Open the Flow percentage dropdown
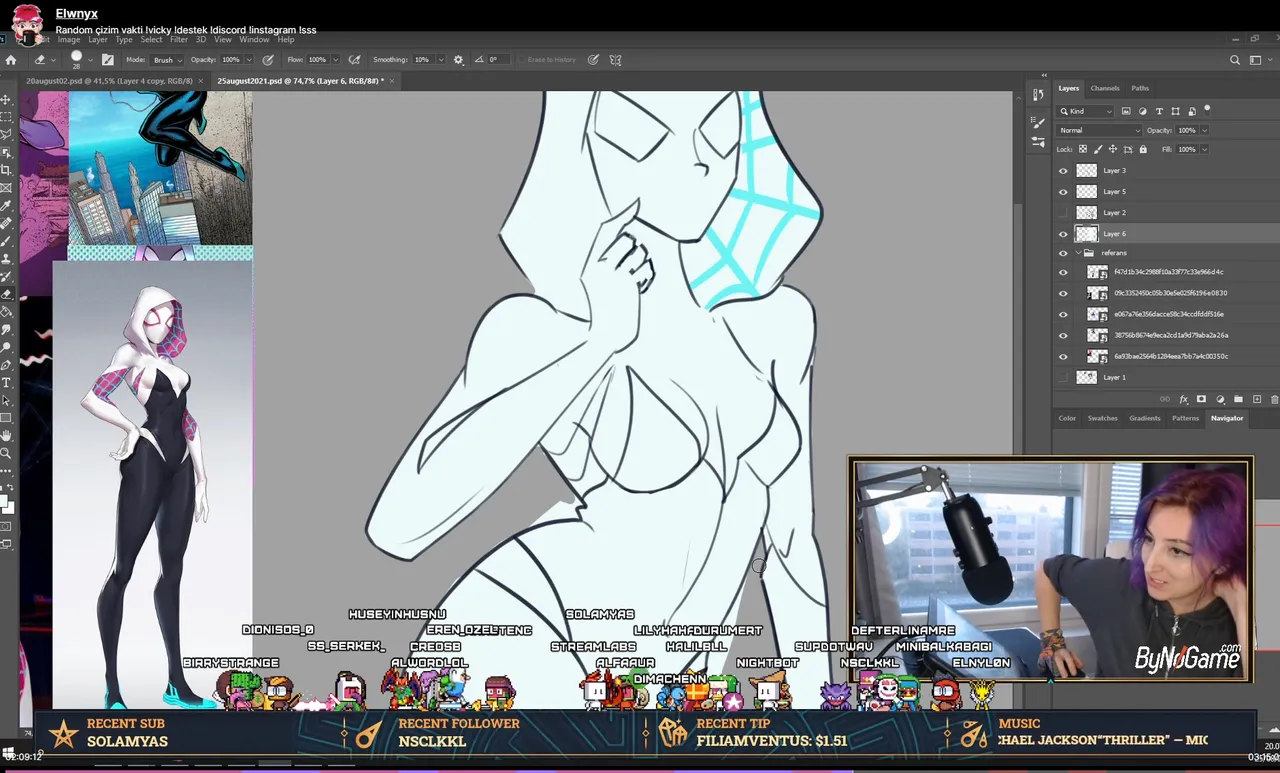1280x773 pixels. (335, 60)
